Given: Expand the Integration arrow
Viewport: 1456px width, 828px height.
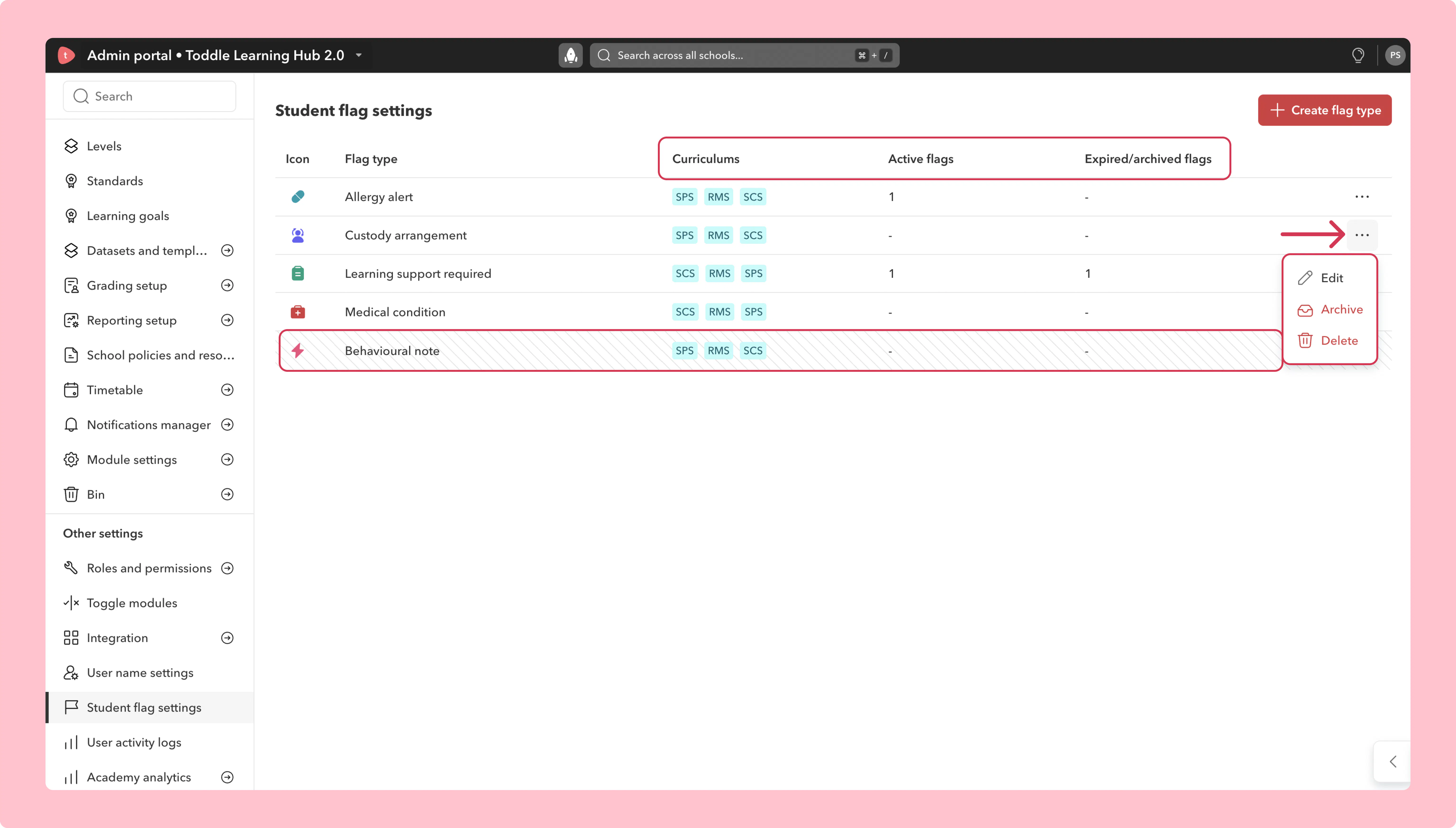Looking at the screenshot, I should (x=227, y=638).
